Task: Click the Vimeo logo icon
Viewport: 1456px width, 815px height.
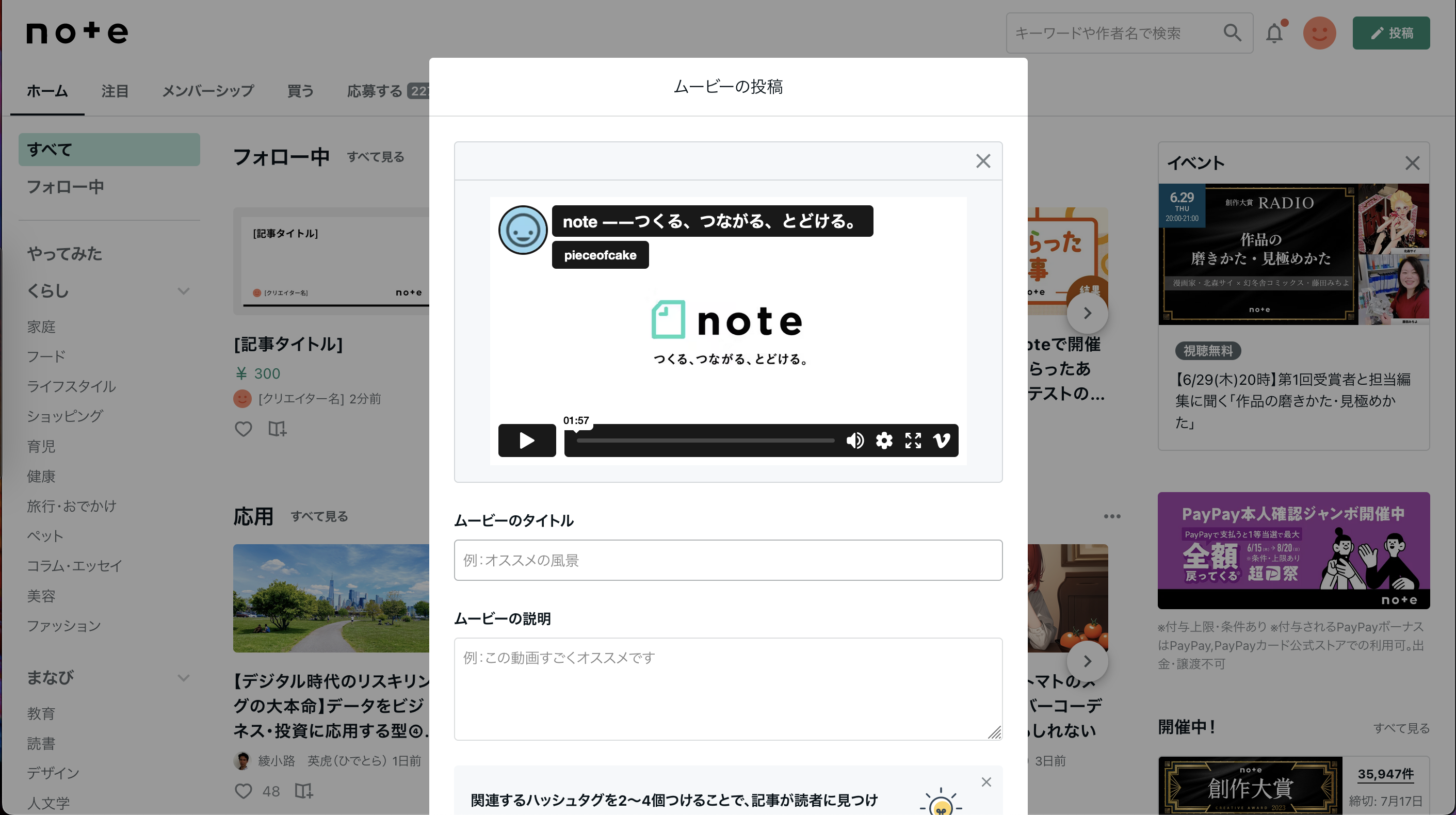Action: [942, 441]
